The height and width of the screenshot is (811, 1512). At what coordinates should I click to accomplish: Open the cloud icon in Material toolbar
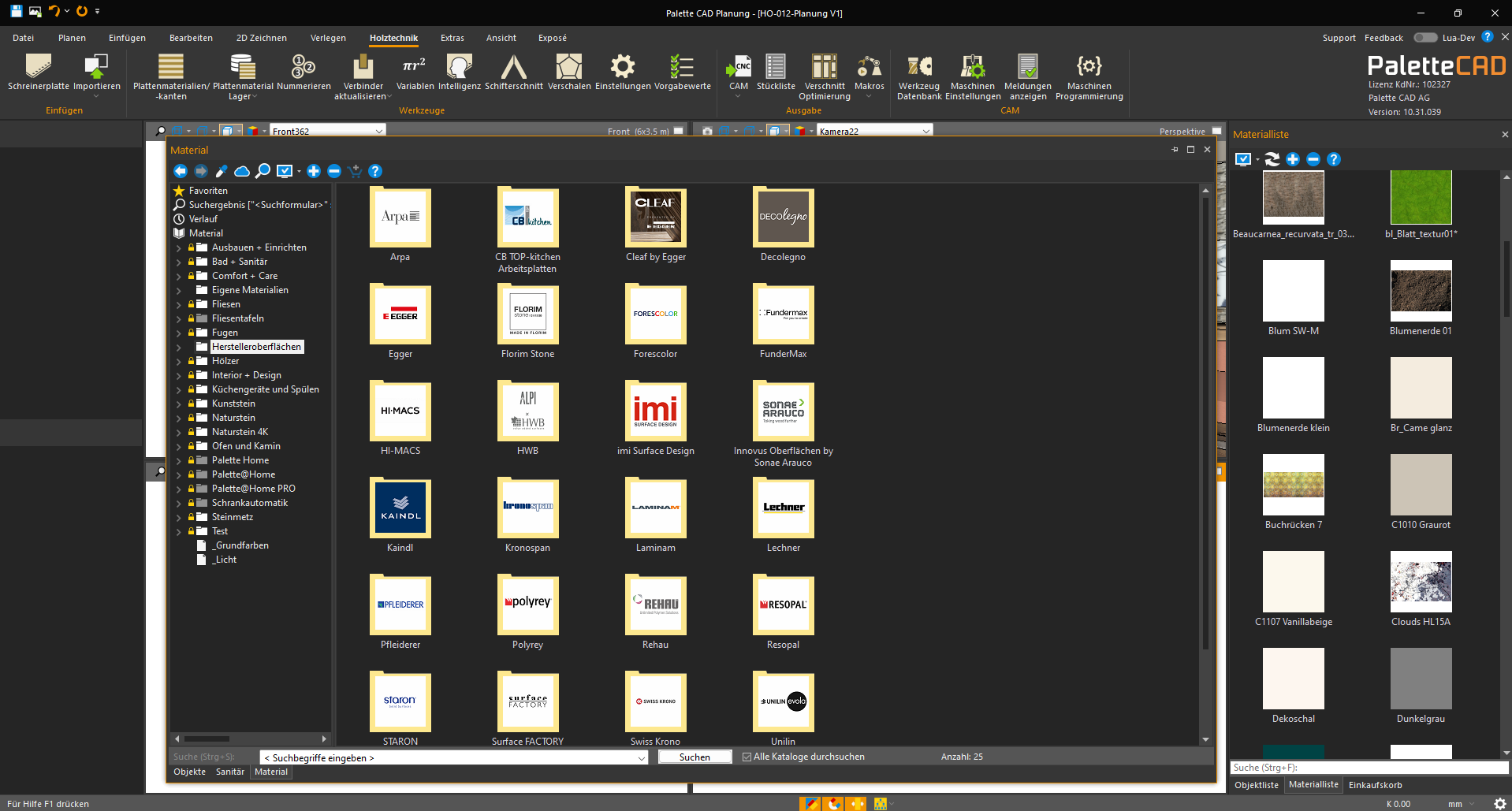[242, 171]
